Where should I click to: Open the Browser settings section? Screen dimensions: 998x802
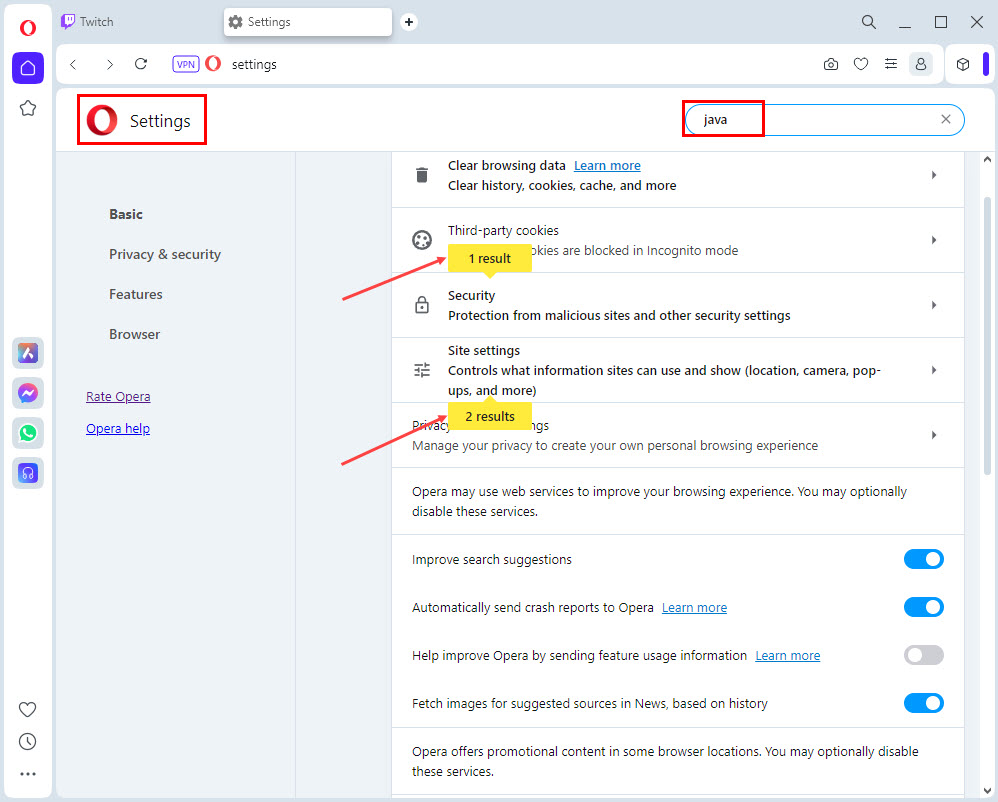point(134,335)
